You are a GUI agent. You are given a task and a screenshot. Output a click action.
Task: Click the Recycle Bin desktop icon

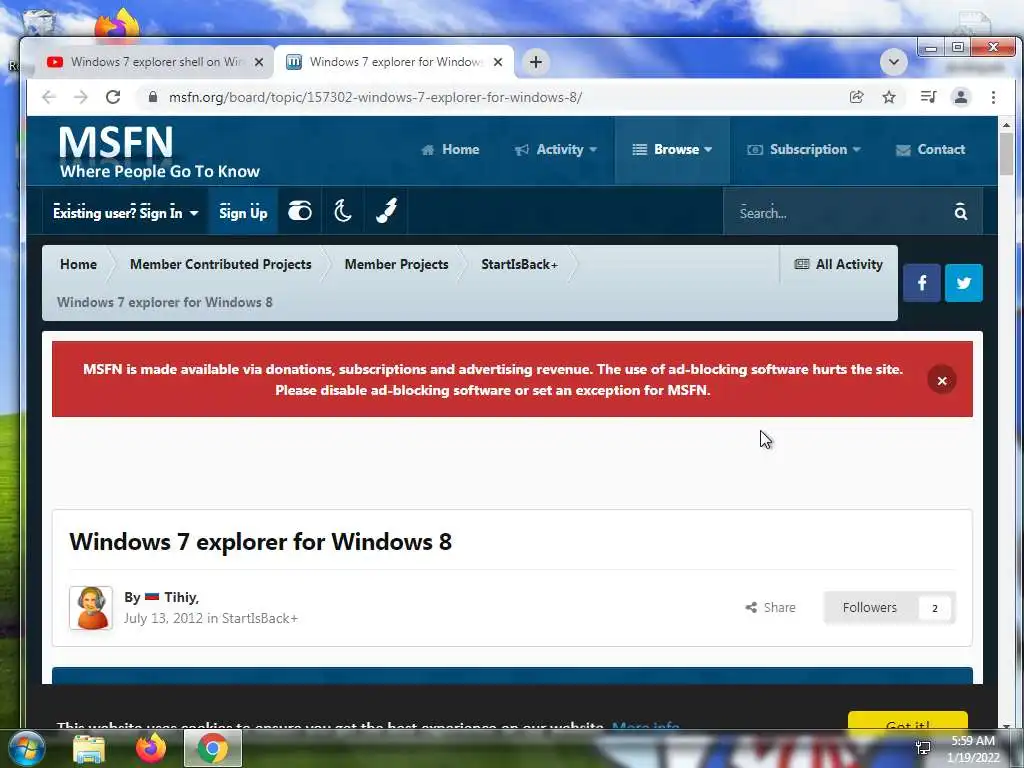[38, 21]
